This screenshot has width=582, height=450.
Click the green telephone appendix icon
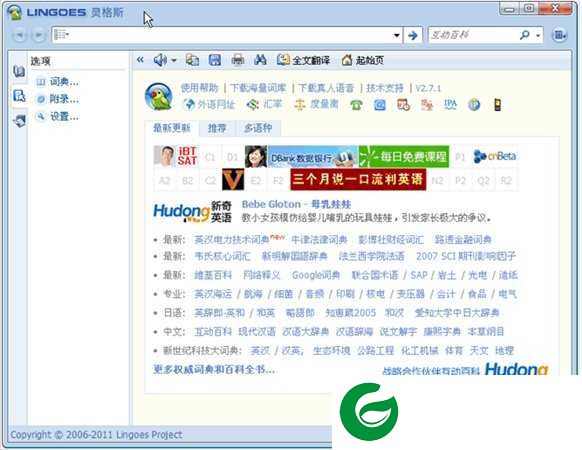click(356, 105)
